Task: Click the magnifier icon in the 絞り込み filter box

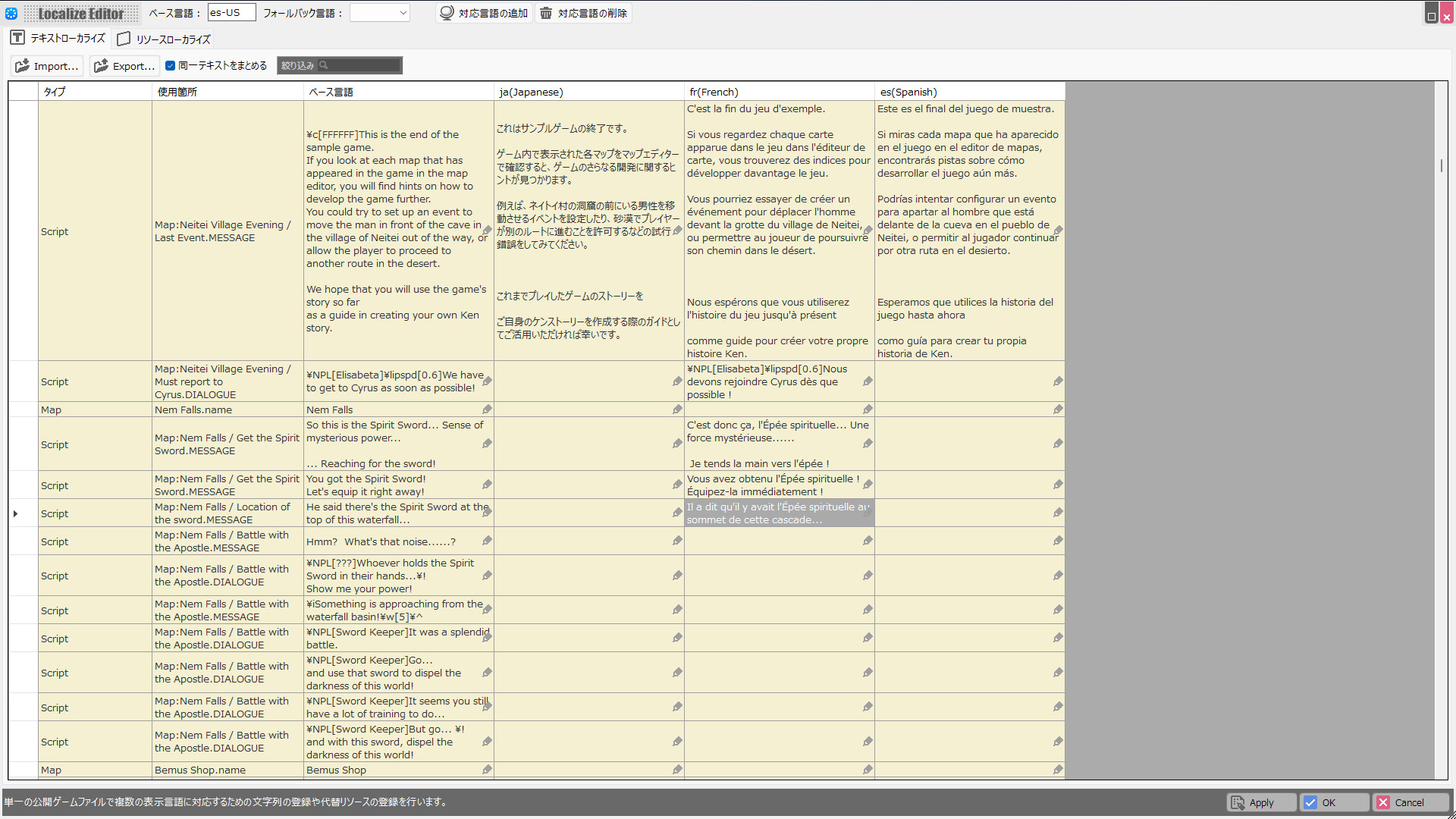Action: 325,65
